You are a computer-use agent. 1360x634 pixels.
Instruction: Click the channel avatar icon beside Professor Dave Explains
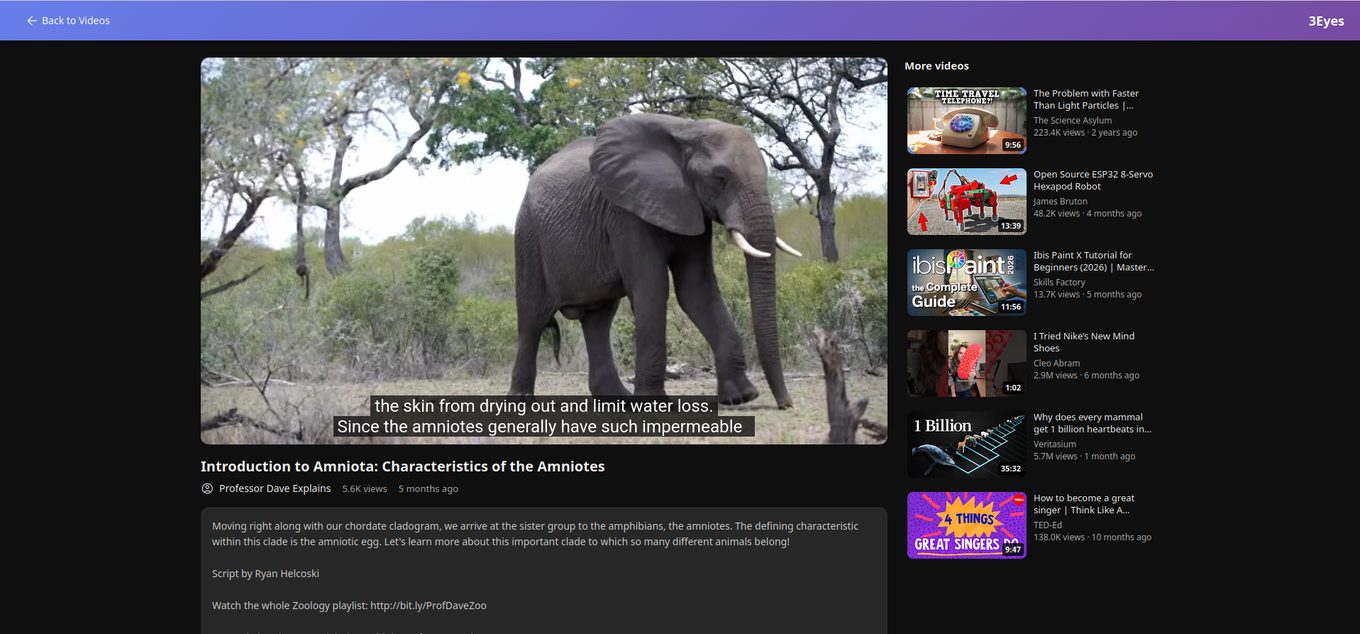coord(207,489)
